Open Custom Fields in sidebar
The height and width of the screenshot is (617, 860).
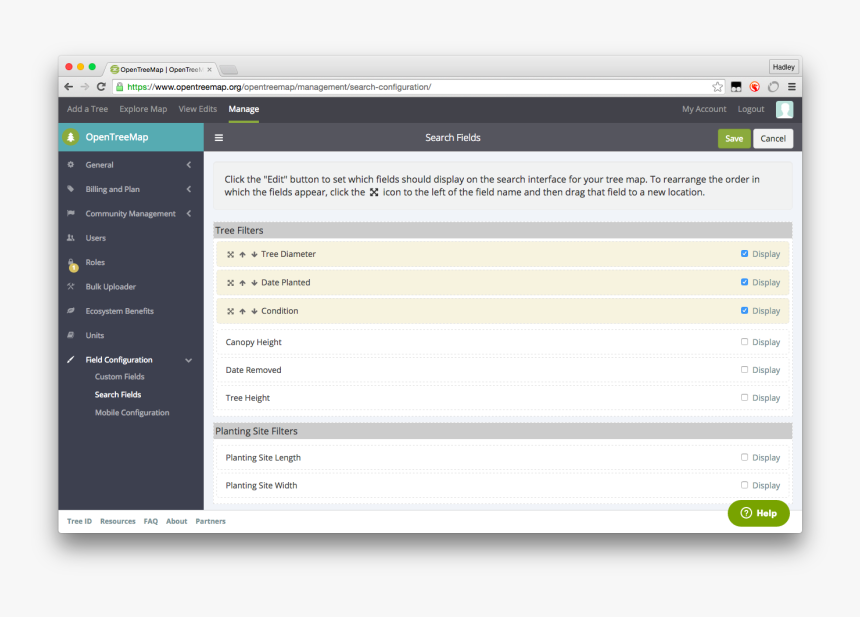click(x=120, y=377)
